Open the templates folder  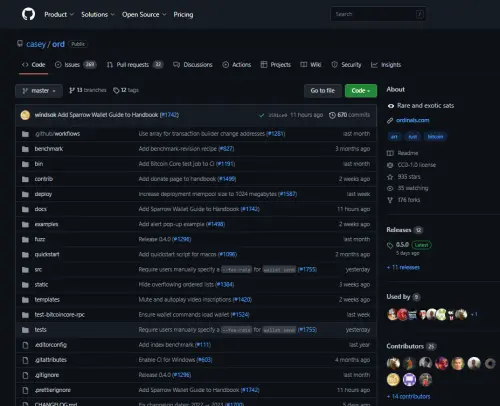[47, 300]
